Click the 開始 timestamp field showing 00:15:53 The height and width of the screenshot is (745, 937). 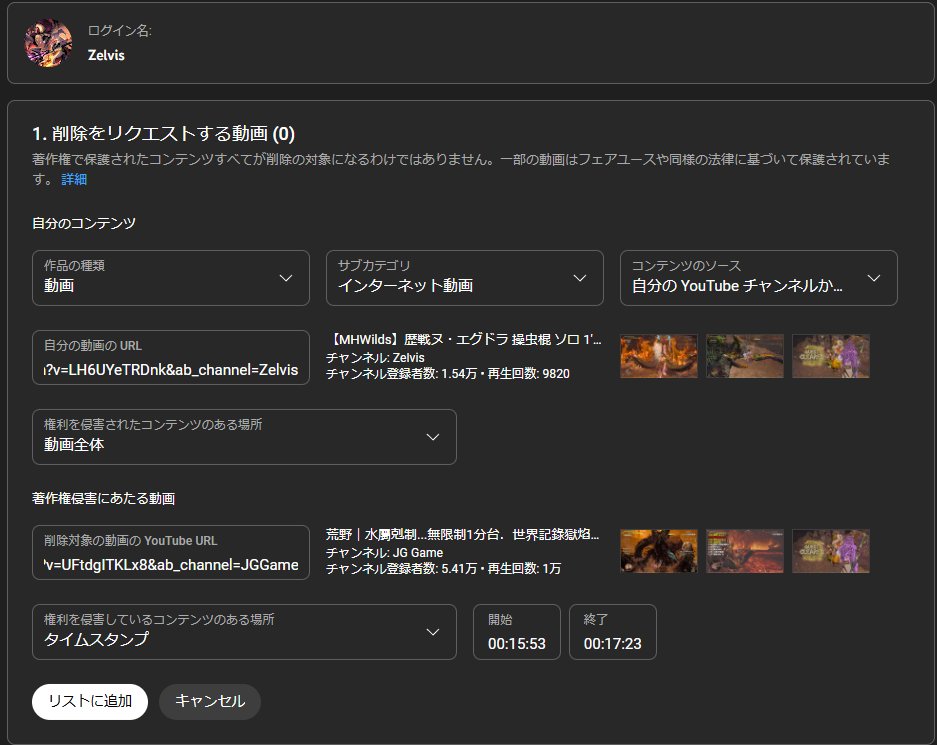tap(516, 631)
